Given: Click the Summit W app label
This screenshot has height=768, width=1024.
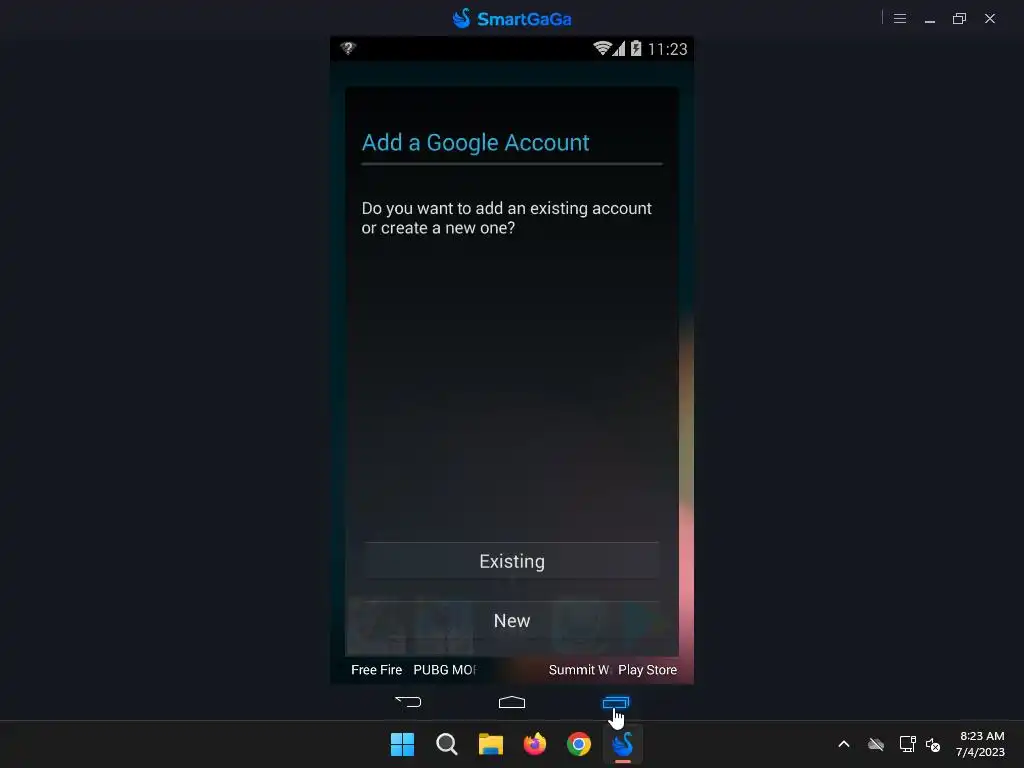Looking at the screenshot, I should pos(579,669).
